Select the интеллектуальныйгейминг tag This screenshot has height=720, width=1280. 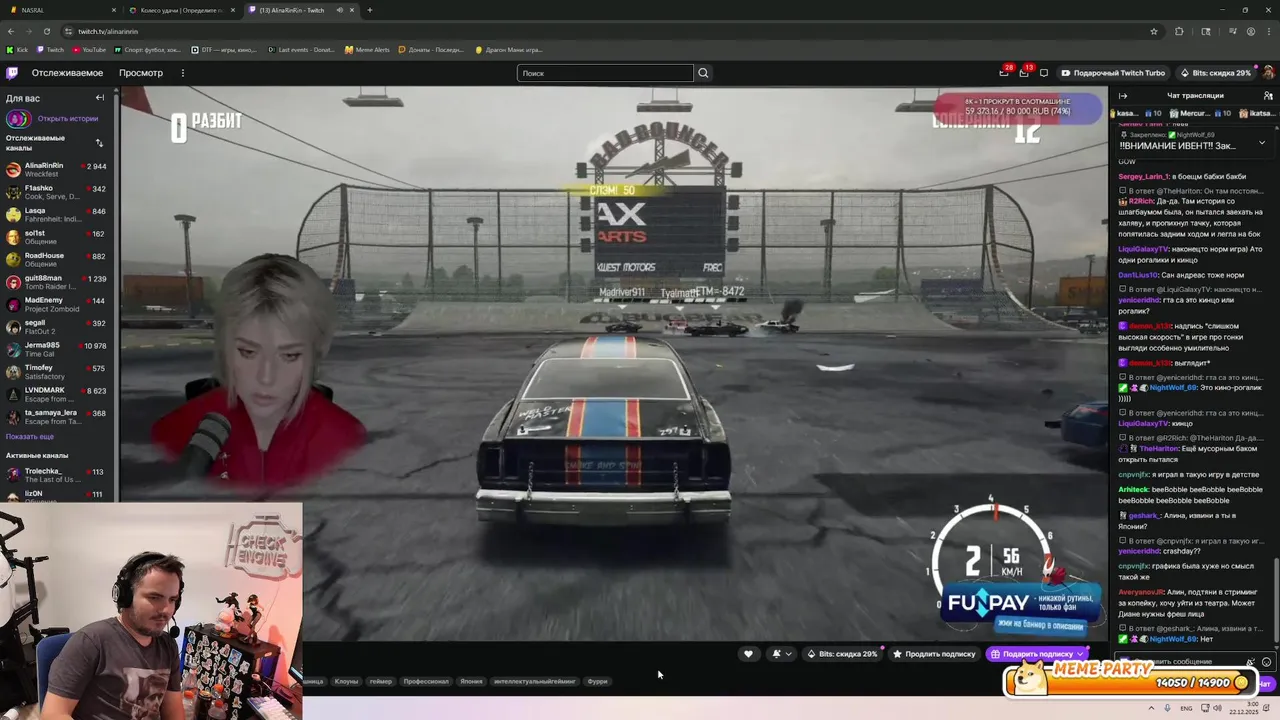pyautogui.click(x=535, y=681)
